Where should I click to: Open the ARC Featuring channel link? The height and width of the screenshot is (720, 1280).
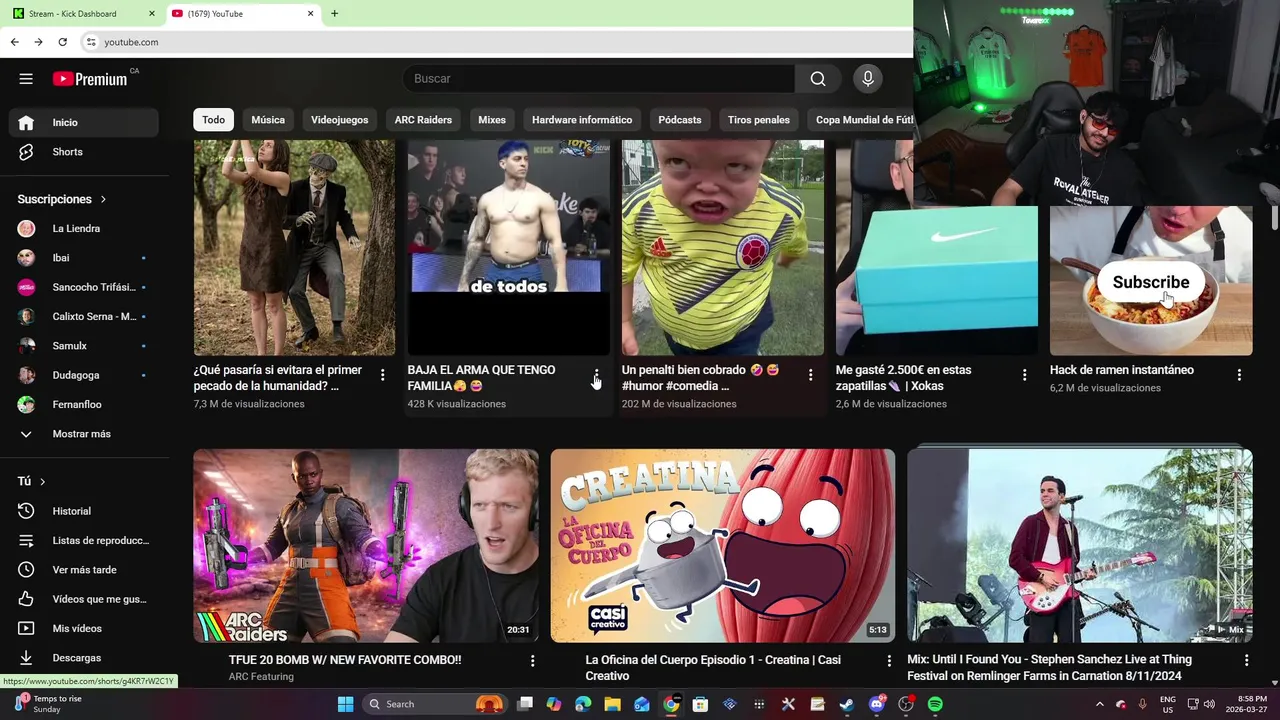coord(261,677)
